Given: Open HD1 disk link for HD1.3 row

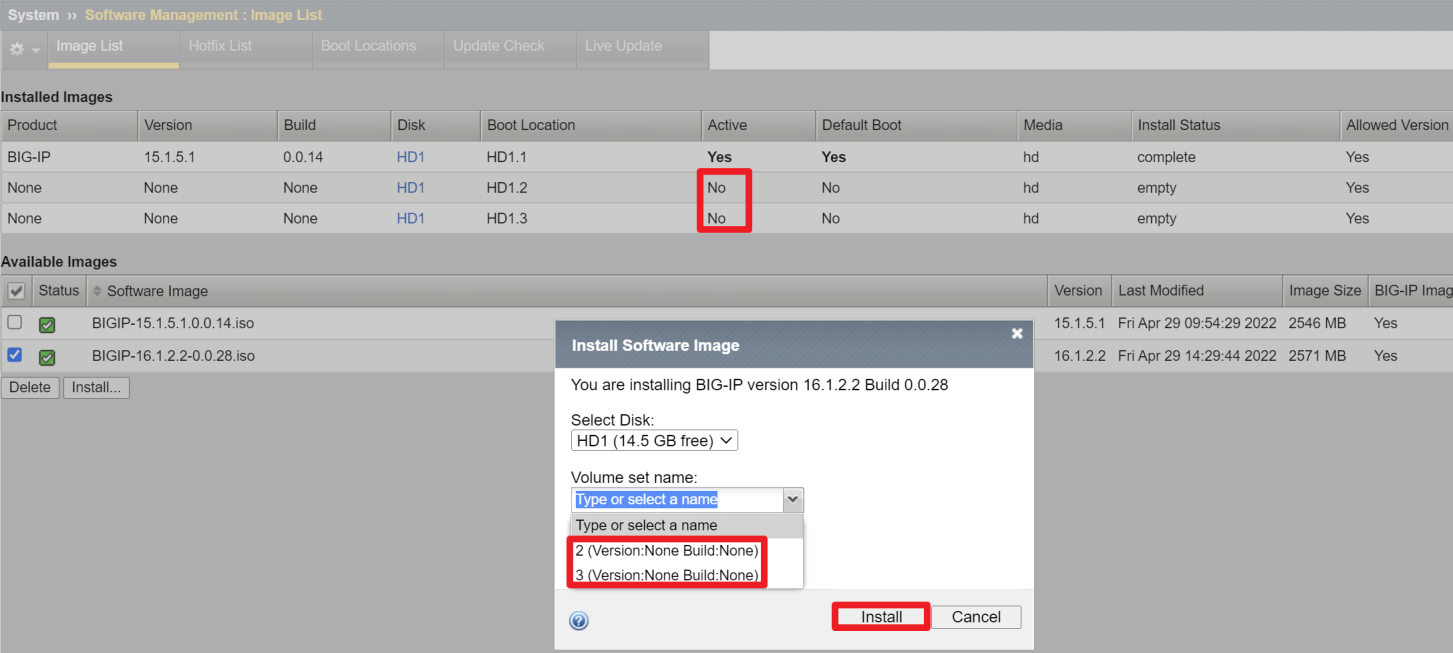Looking at the screenshot, I should (x=411, y=219).
